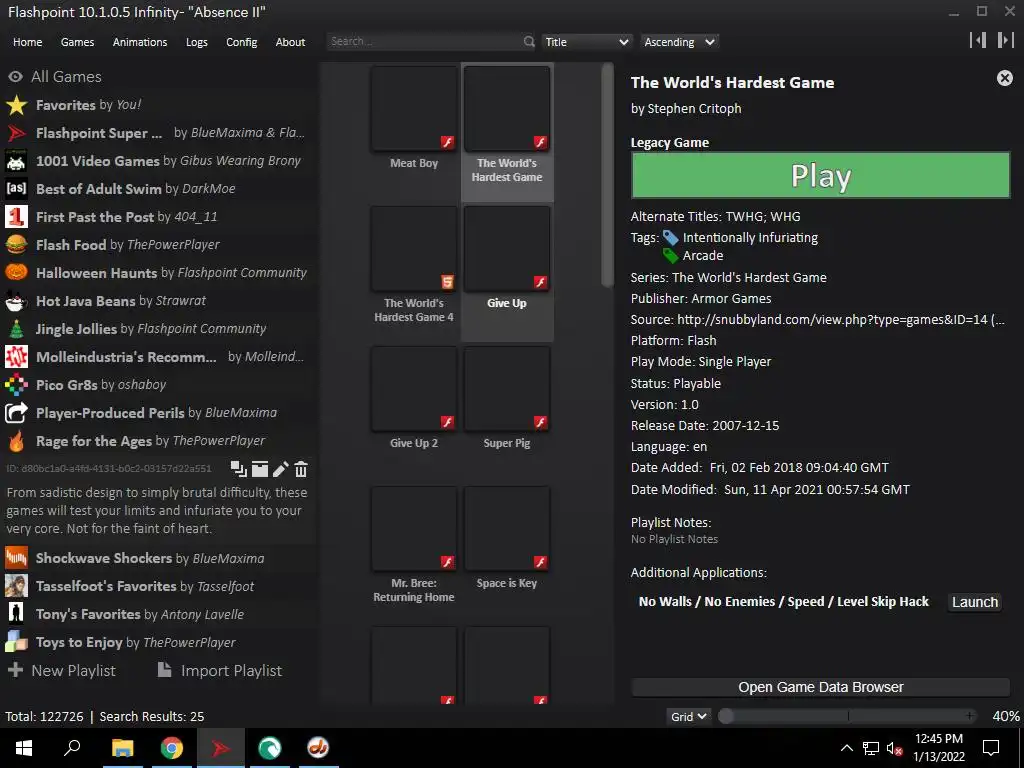Image resolution: width=1024 pixels, height=768 pixels.
Task: Click the muted volume tray icon
Action: [x=895, y=748]
